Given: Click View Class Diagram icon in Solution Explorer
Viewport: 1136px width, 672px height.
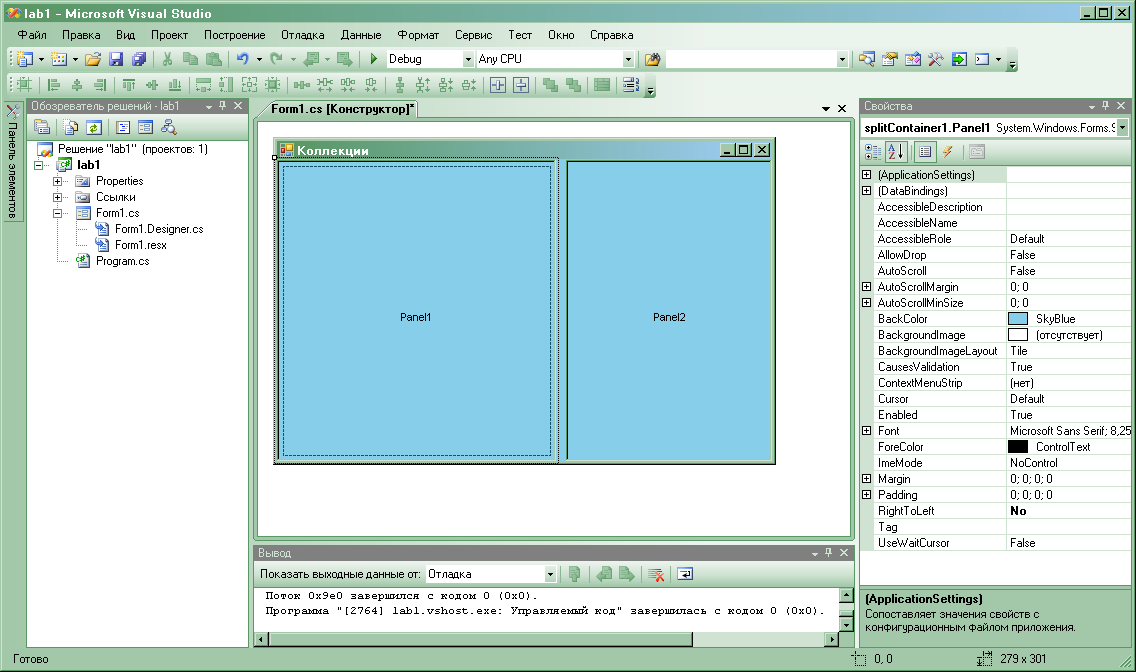Looking at the screenshot, I should (169, 127).
